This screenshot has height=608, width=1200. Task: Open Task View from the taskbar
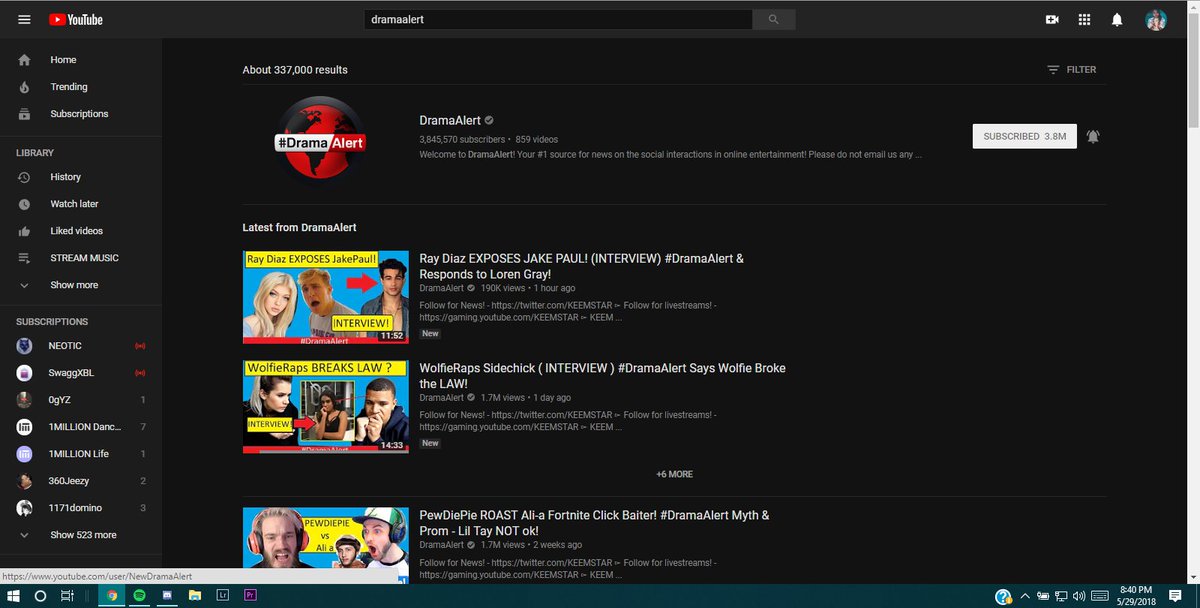(67, 595)
